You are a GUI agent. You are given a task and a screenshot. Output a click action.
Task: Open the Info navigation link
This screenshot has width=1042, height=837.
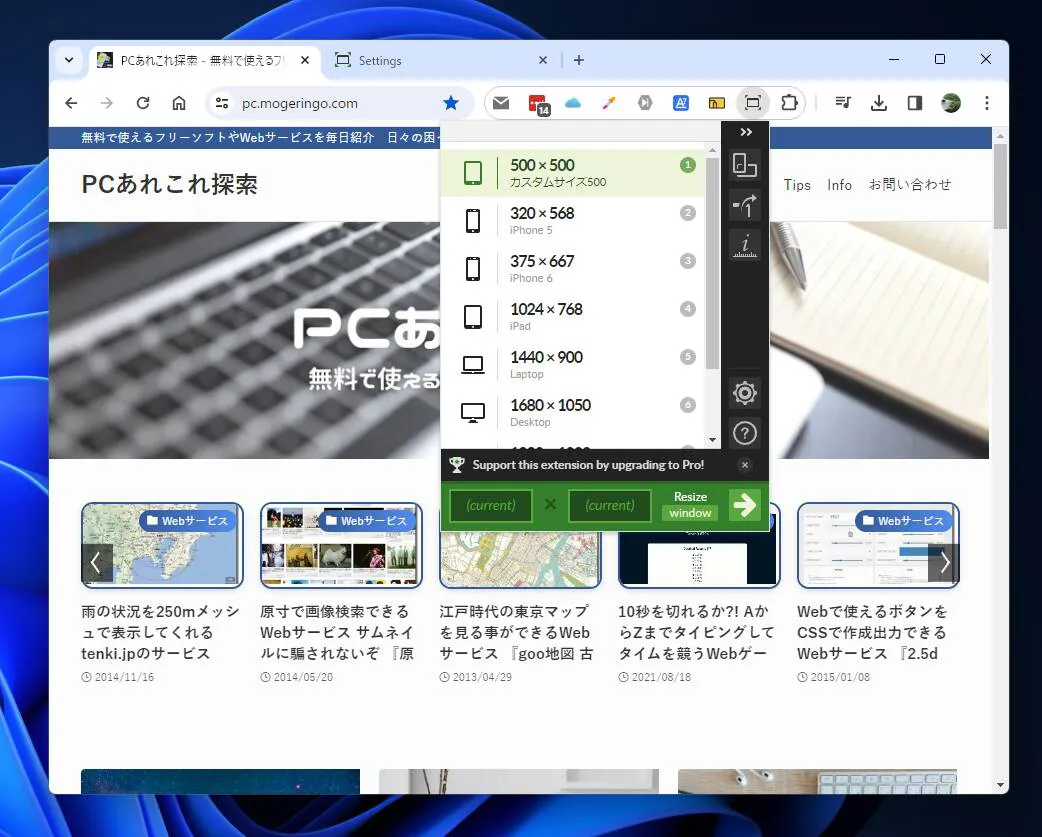(x=839, y=185)
